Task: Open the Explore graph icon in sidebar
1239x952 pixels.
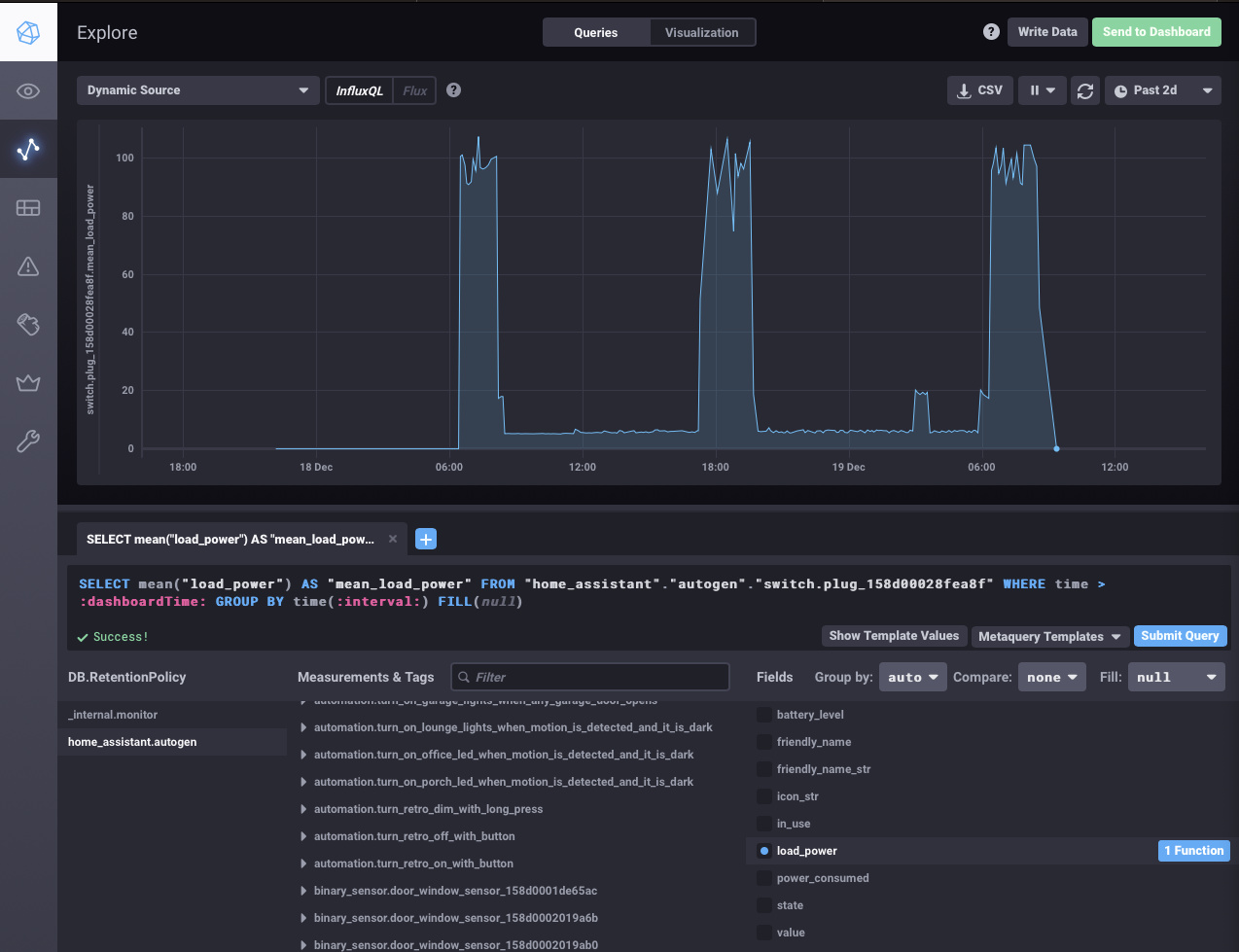Action: [28, 149]
